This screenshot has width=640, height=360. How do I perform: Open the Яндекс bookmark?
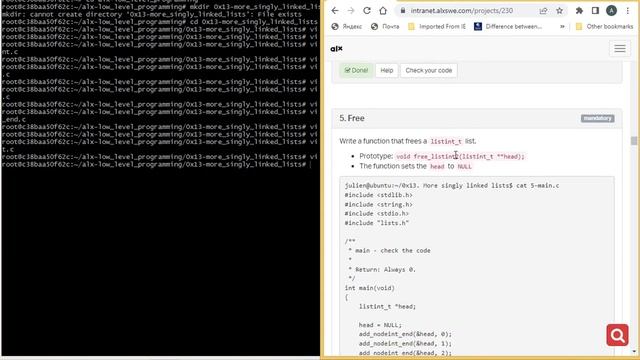[347, 27]
